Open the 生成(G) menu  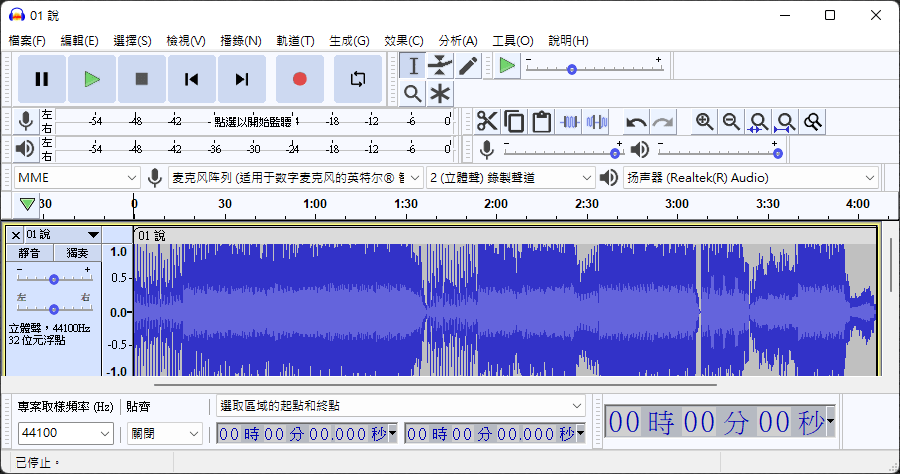[x=349, y=41]
